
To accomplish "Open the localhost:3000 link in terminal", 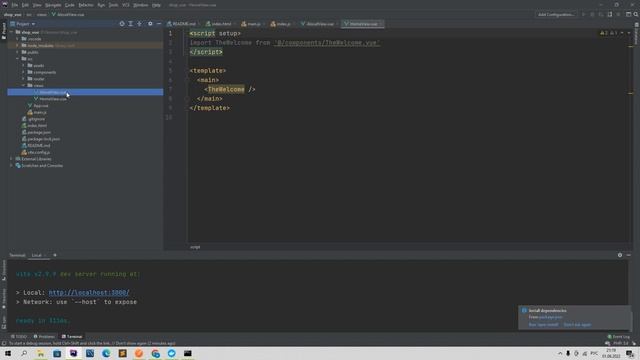I will [89, 293].
